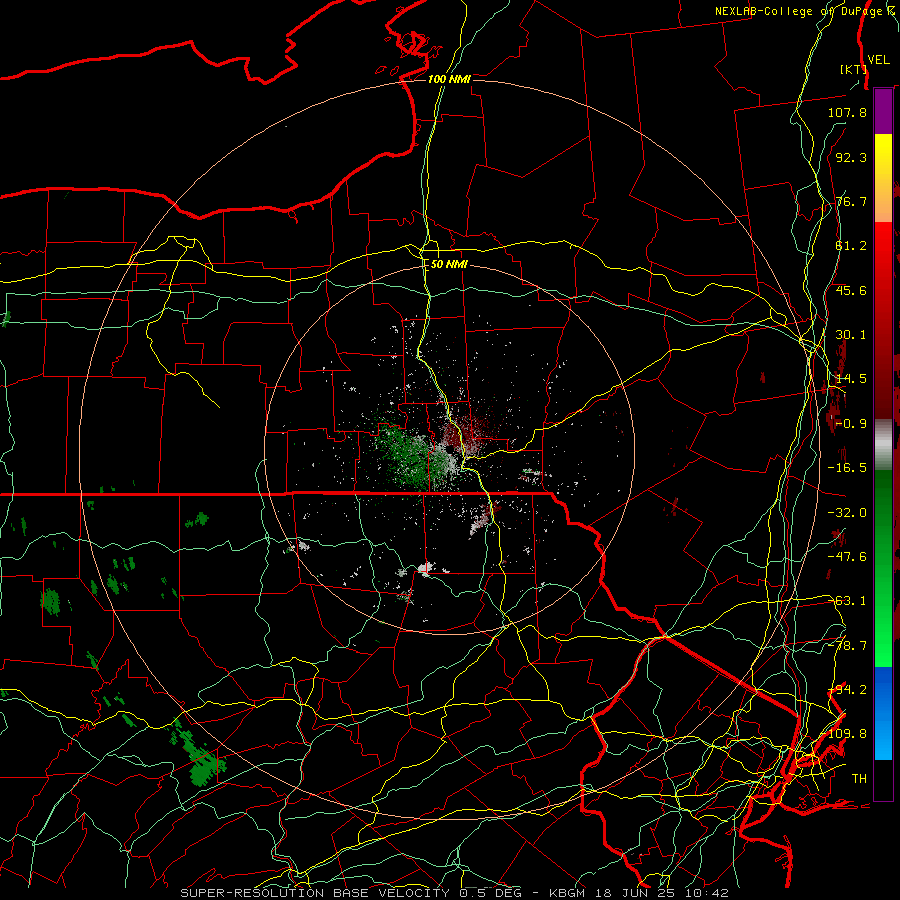Click the -32.0 velocity scale value

click(847, 513)
